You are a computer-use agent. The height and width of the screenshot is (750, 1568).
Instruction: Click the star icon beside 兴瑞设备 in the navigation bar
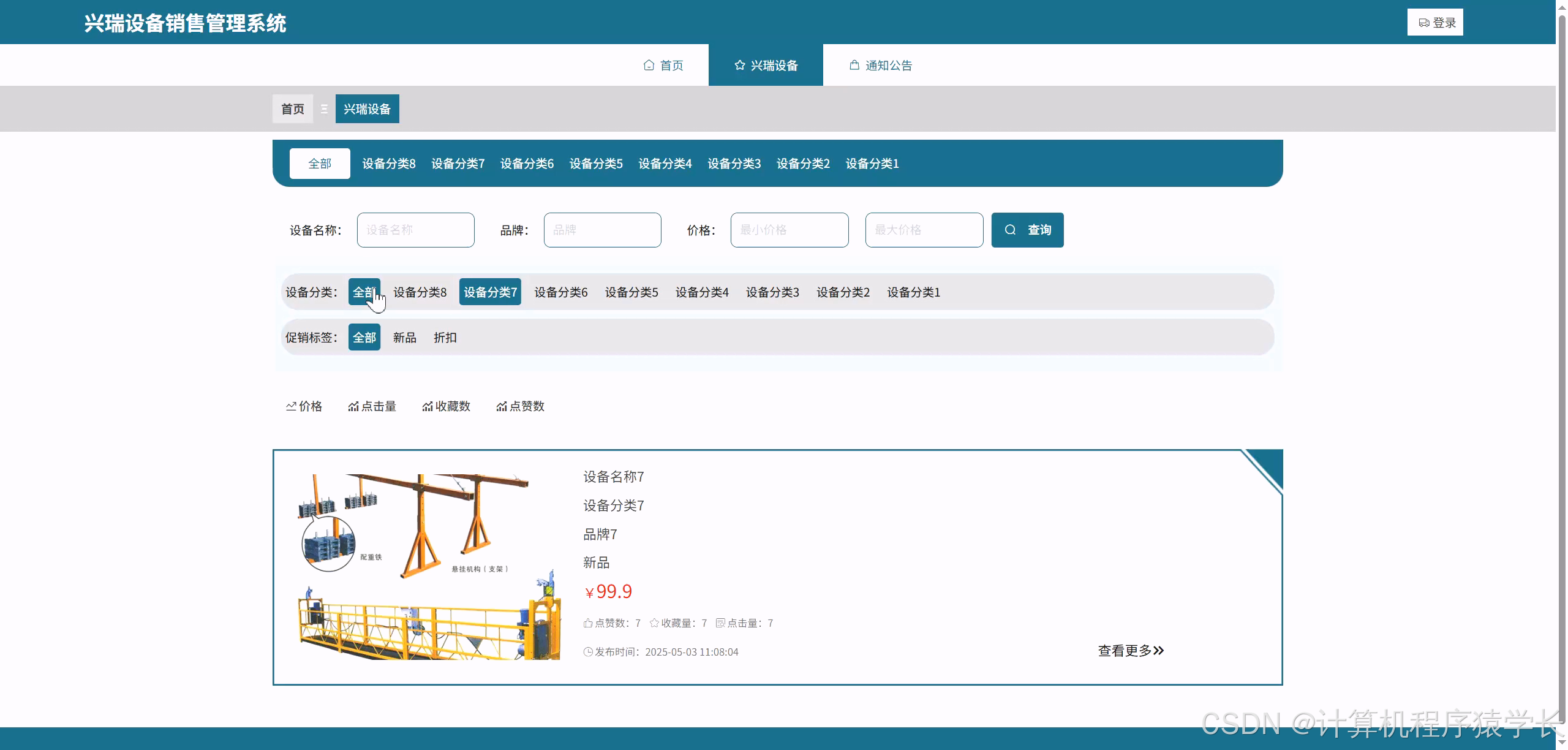tap(739, 65)
